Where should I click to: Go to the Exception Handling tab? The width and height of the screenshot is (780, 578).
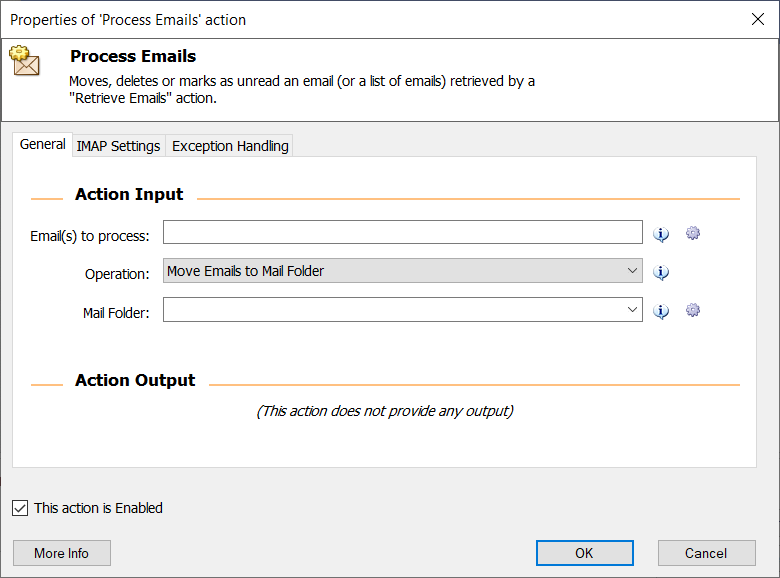click(230, 146)
